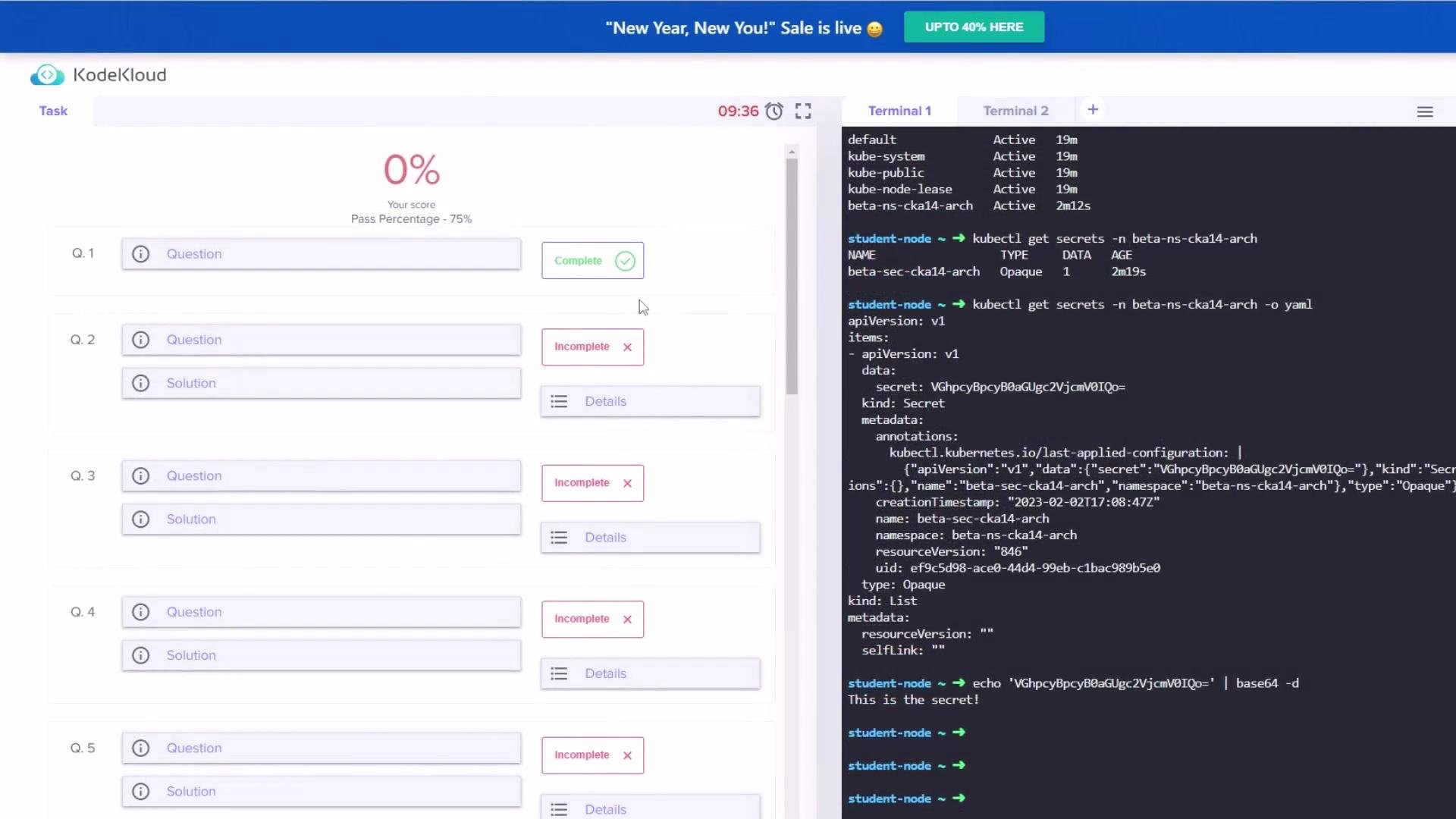
Task: Open the Q.1 Question box
Action: 322,254
